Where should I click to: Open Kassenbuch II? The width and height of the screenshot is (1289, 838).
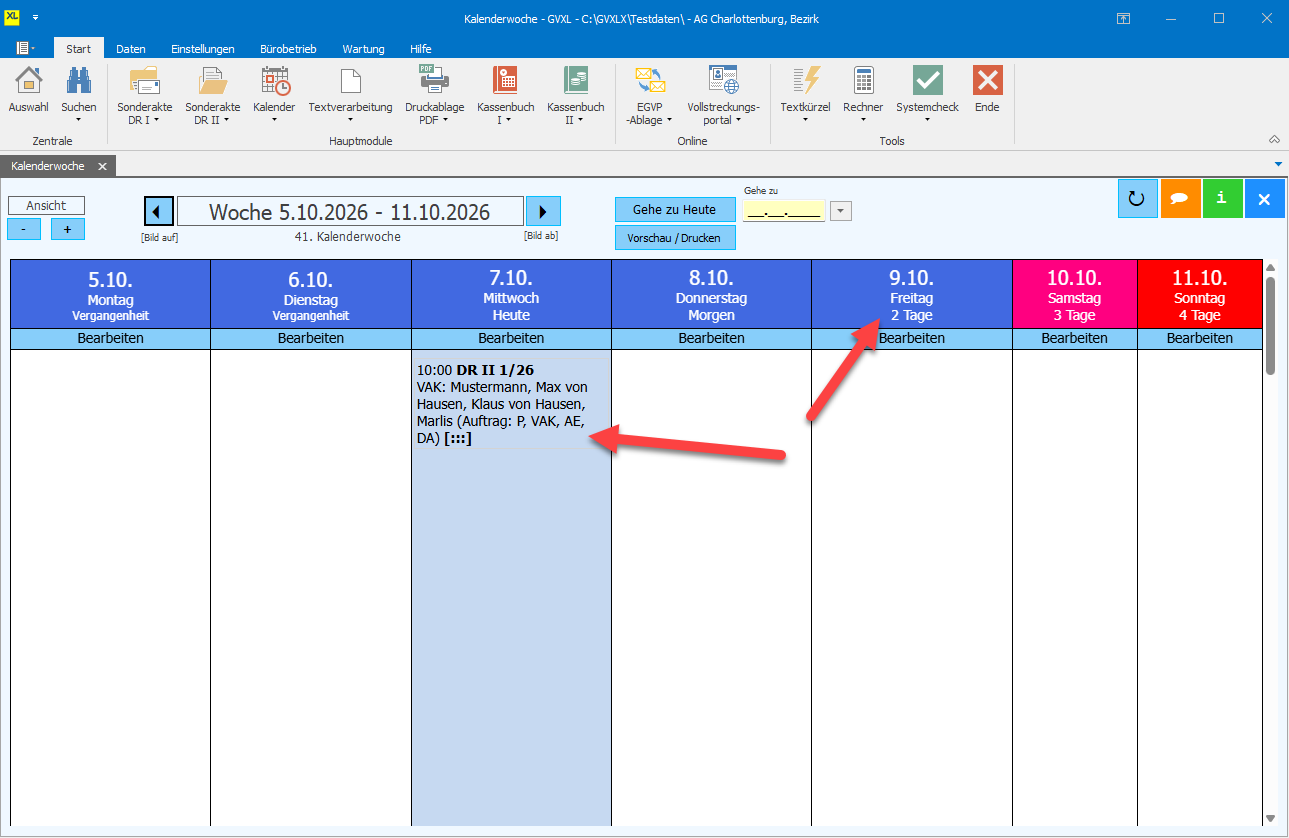pos(576,95)
